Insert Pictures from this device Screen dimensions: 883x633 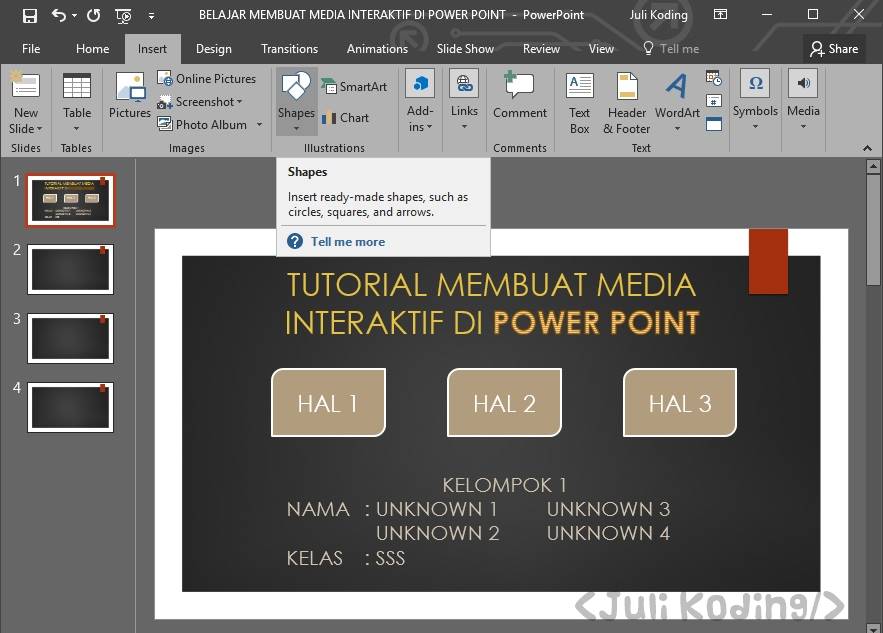point(130,96)
